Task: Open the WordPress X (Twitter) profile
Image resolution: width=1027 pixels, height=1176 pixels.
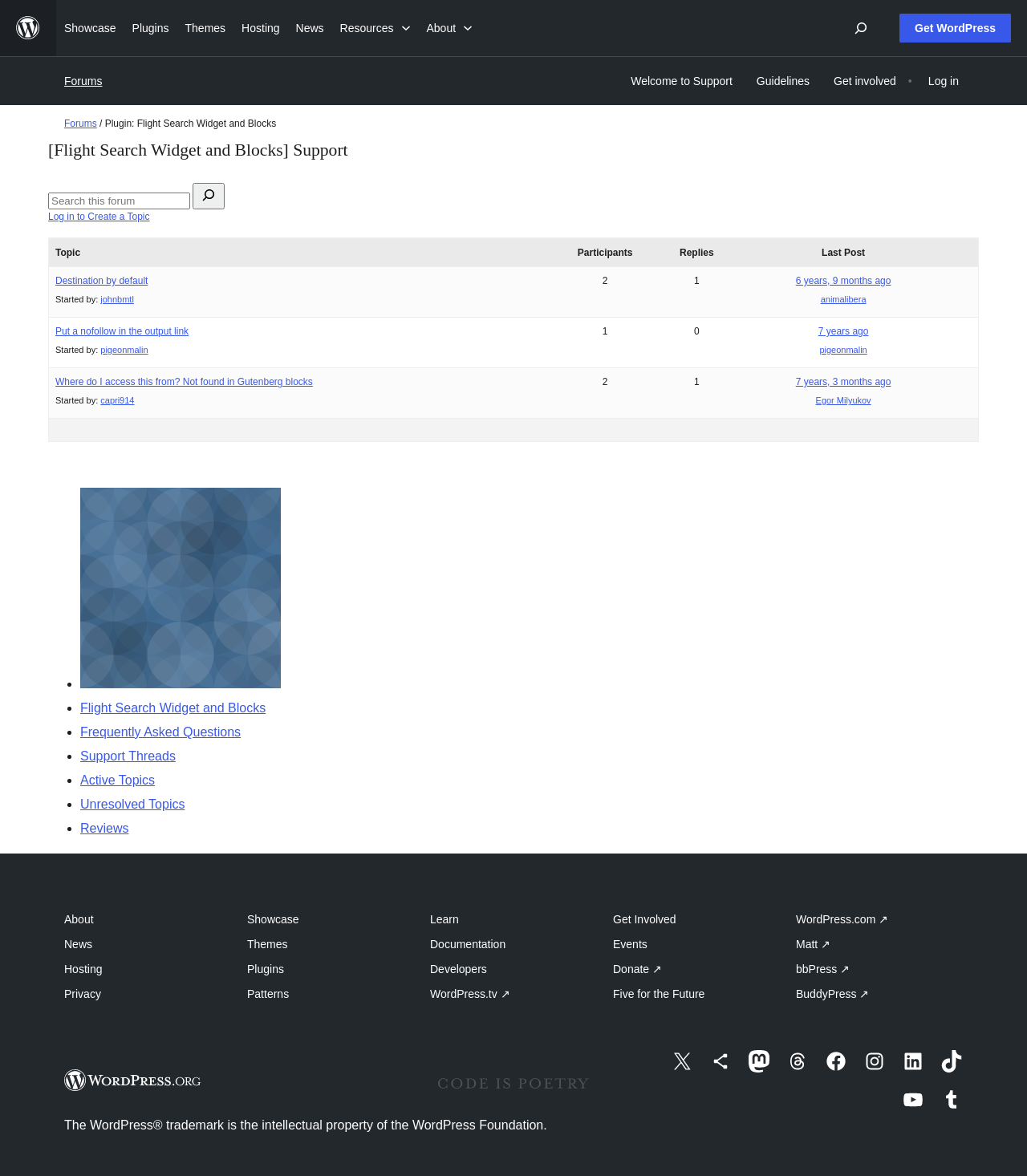Action: pyautogui.click(x=682, y=1061)
